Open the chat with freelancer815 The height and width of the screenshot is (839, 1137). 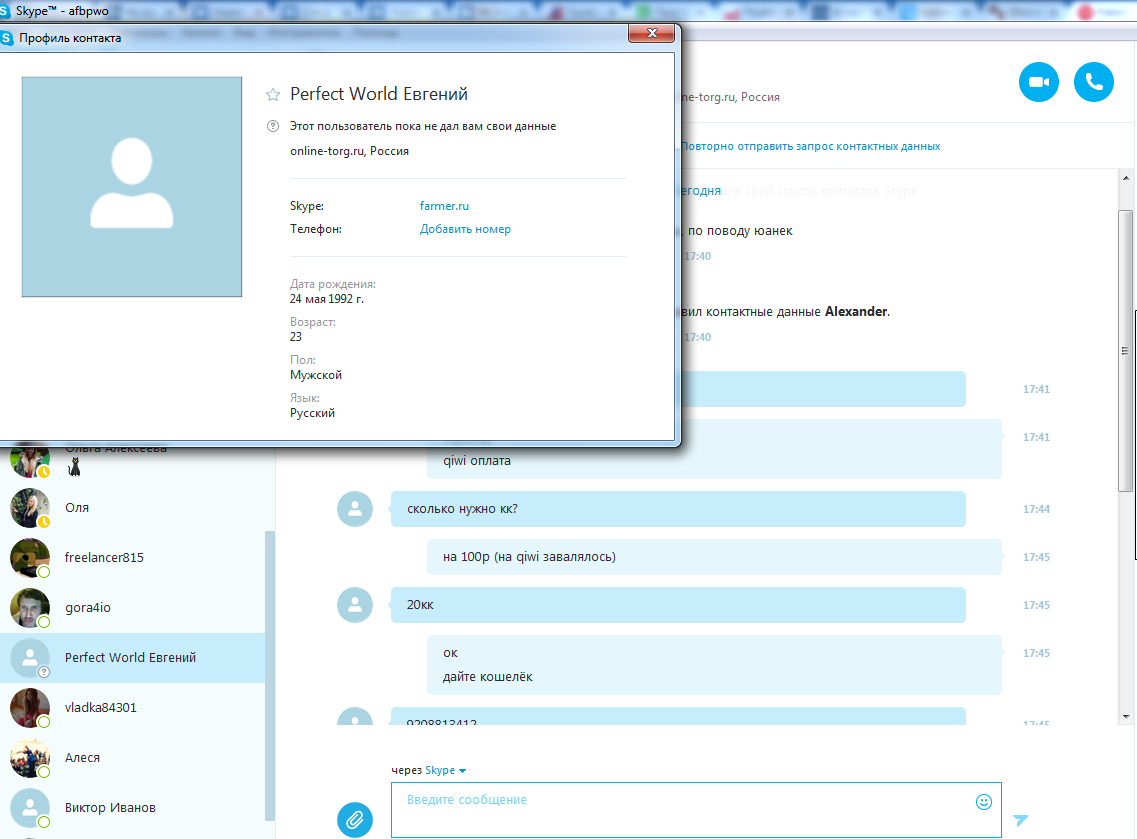pos(133,558)
